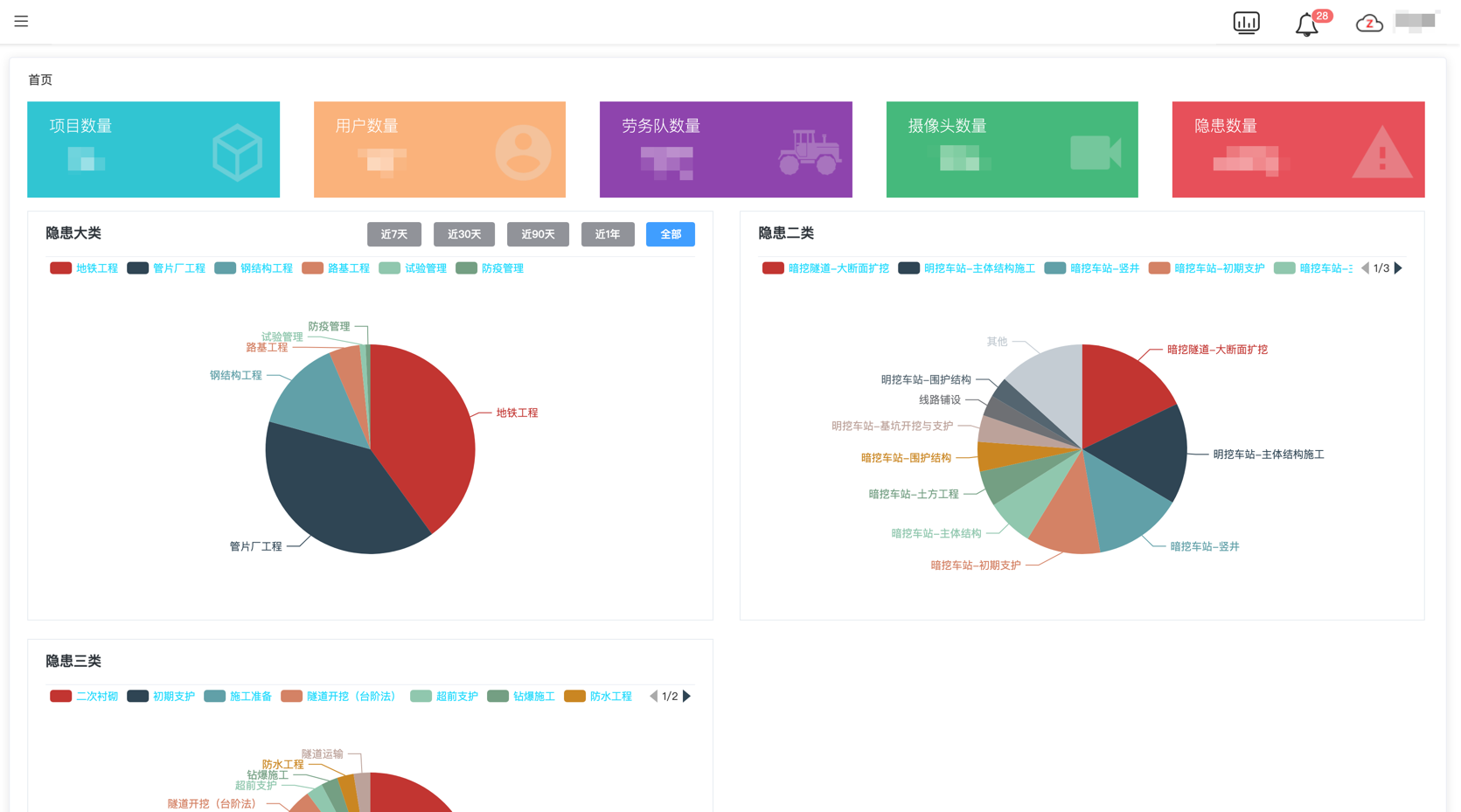Select the 近90天 filter button
Screen dimensions: 1461x812
pyautogui.click(x=538, y=234)
